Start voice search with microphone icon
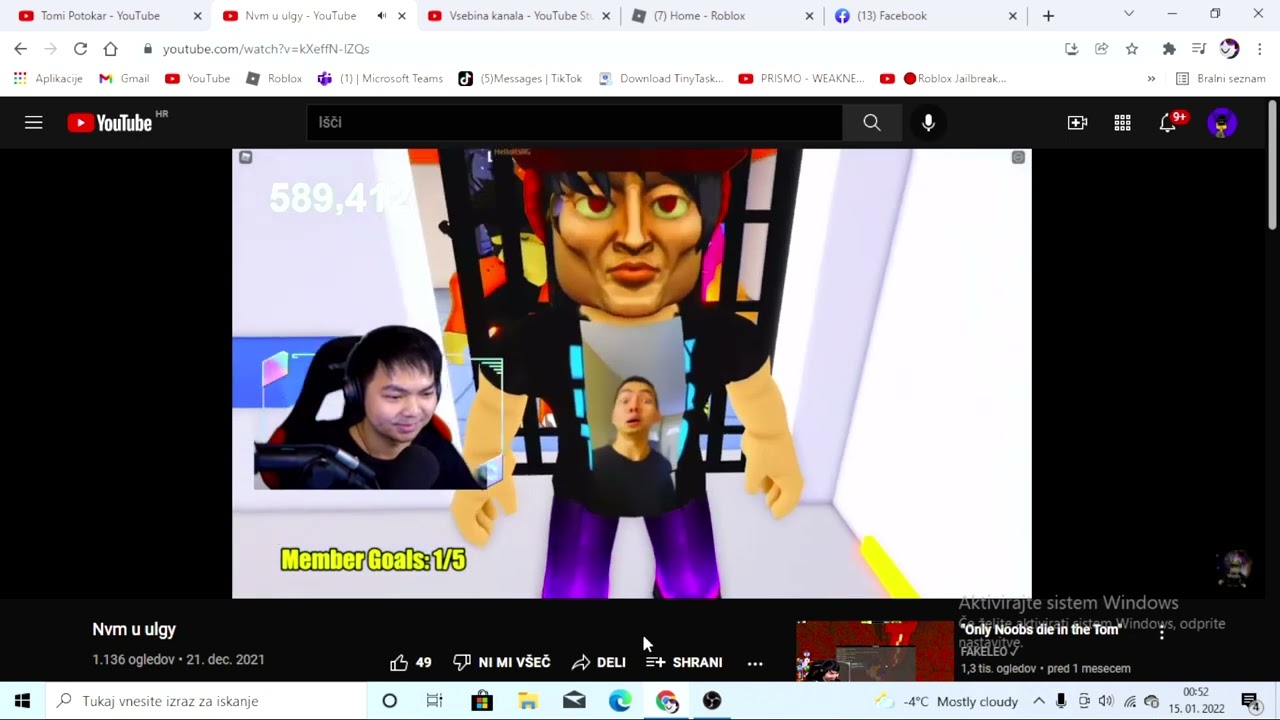Viewport: 1280px width, 720px height. pos(928,122)
